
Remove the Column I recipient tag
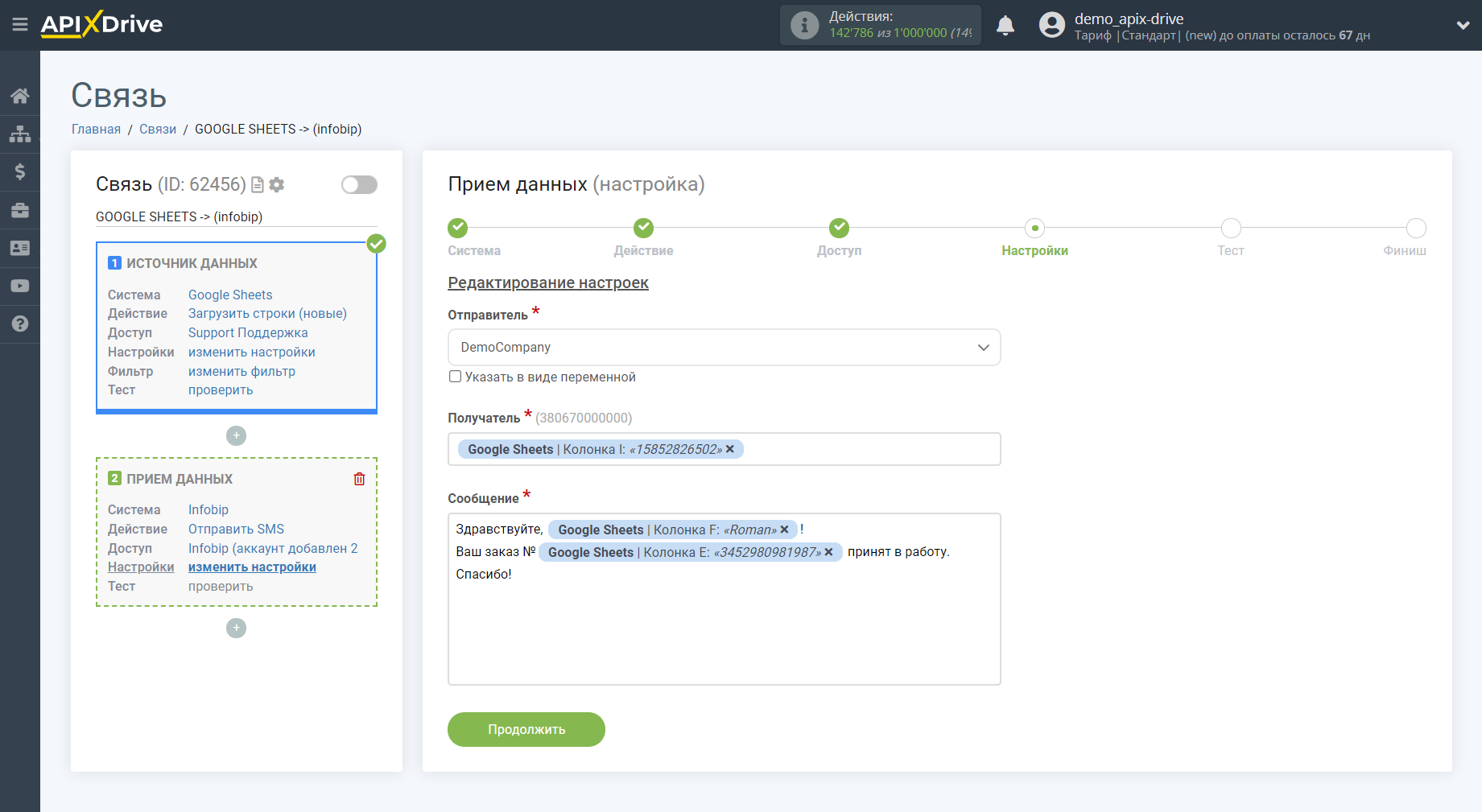[x=730, y=449]
